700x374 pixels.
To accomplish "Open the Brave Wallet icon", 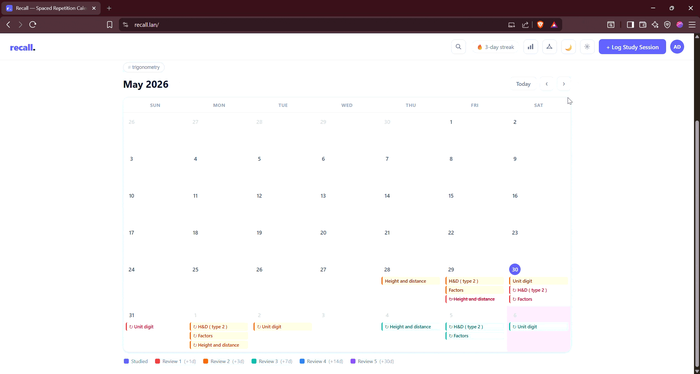I will tap(643, 25).
